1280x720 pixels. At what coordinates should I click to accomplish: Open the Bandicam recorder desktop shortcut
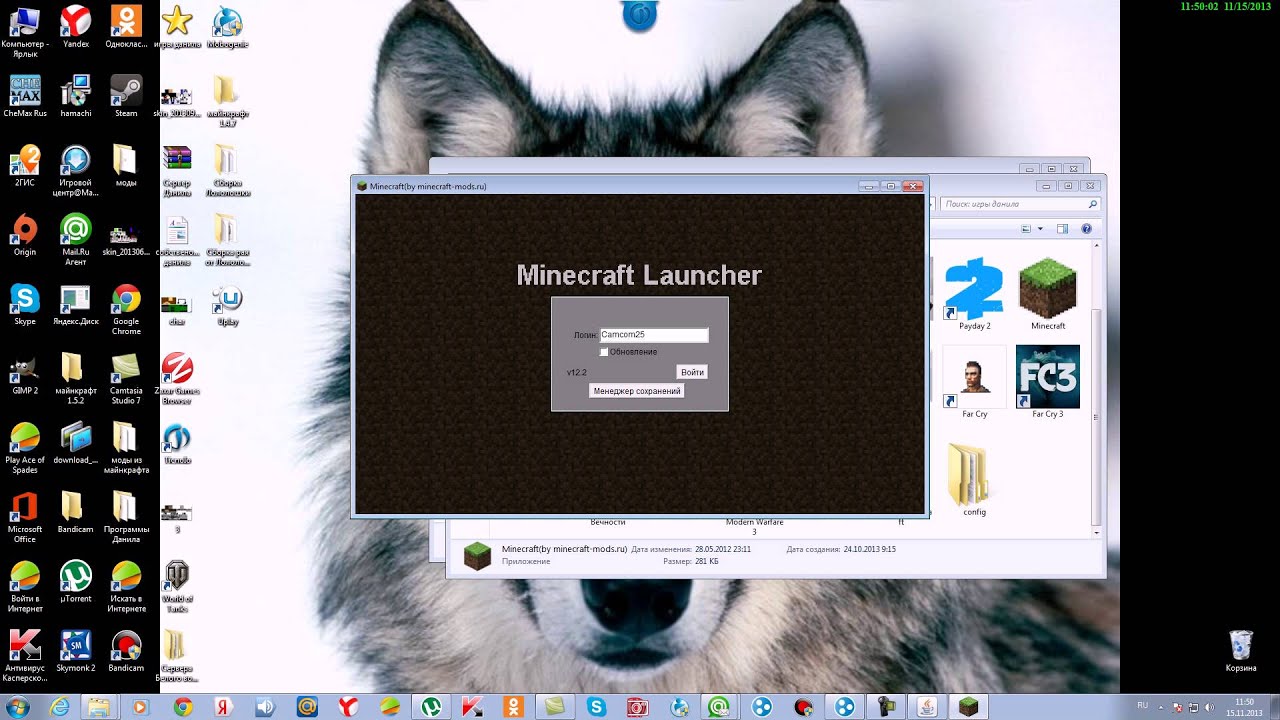click(126, 650)
